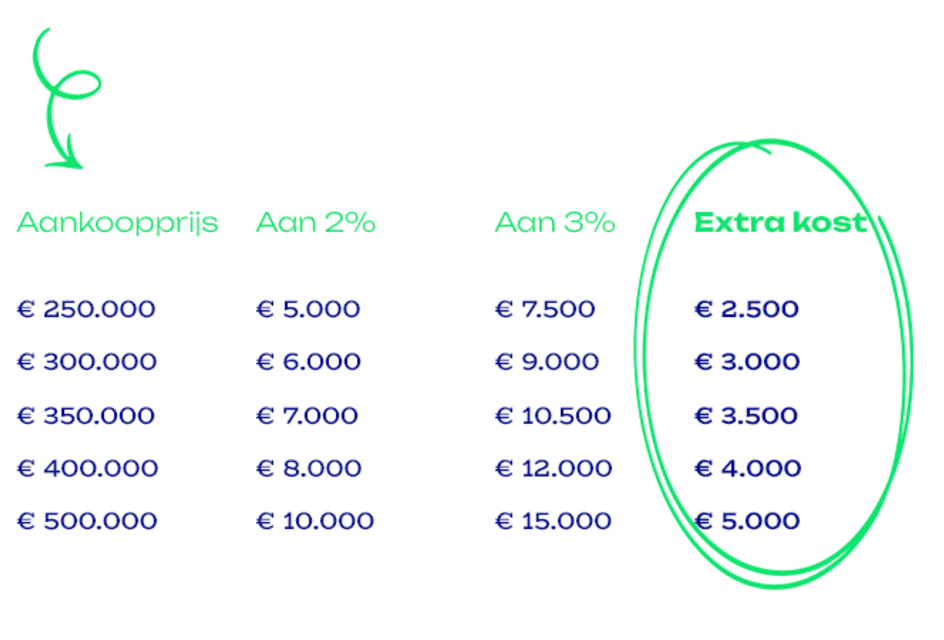Click the € 12.000 value at 3%
Screen dimensions: 944x640
(x=554, y=468)
